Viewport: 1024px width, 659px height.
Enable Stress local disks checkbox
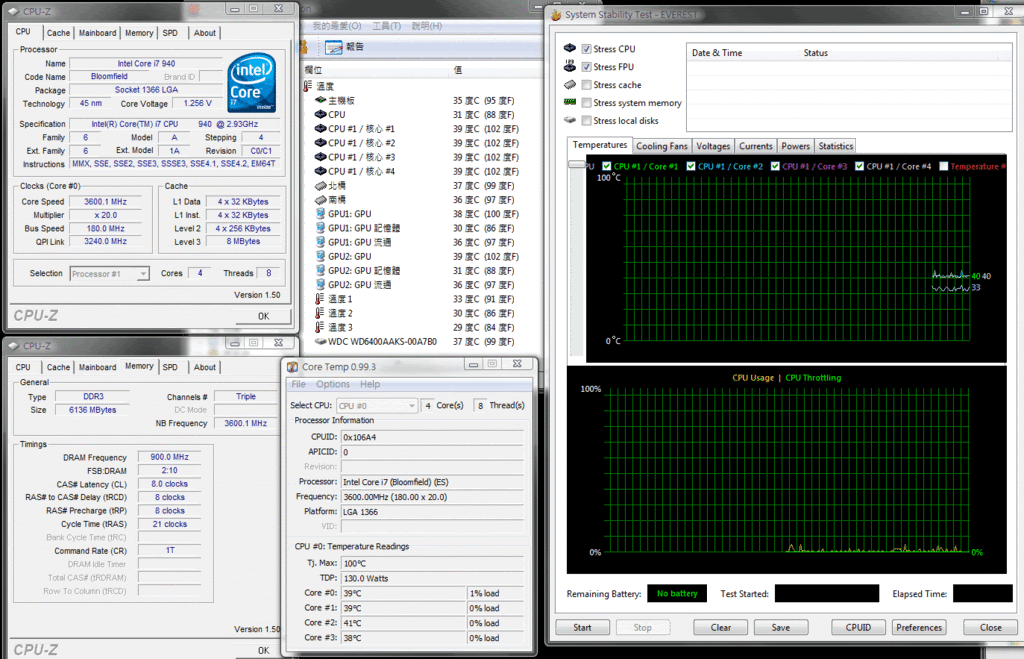(x=586, y=121)
